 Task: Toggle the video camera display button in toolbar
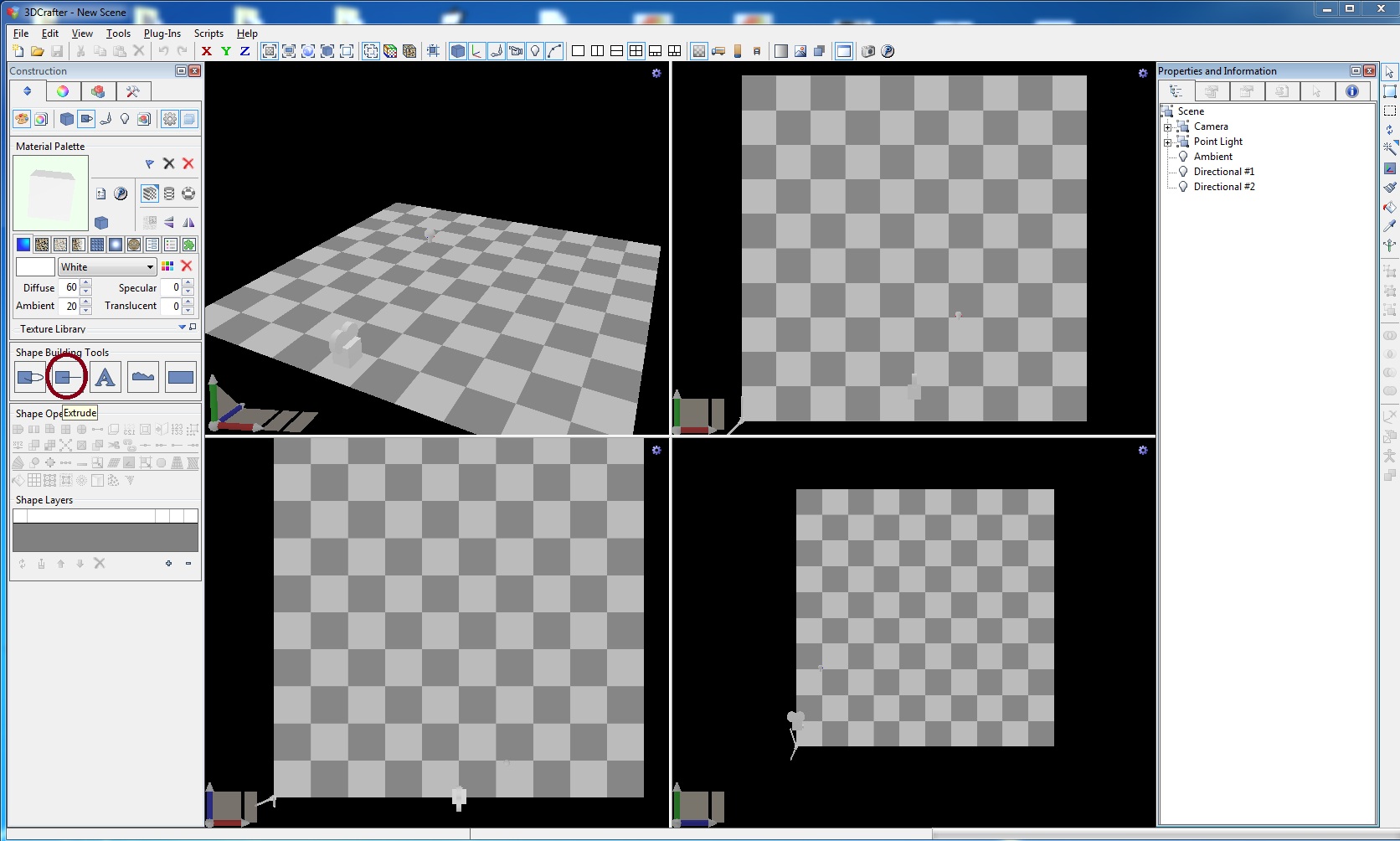516,51
